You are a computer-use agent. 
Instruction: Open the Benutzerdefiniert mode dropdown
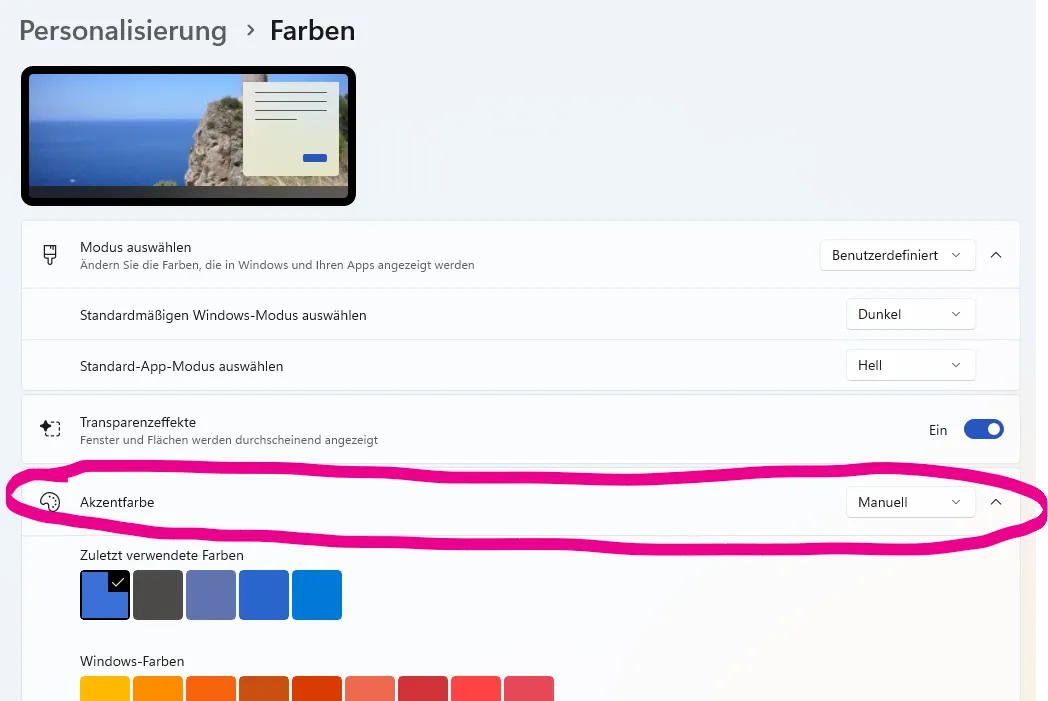tap(897, 255)
